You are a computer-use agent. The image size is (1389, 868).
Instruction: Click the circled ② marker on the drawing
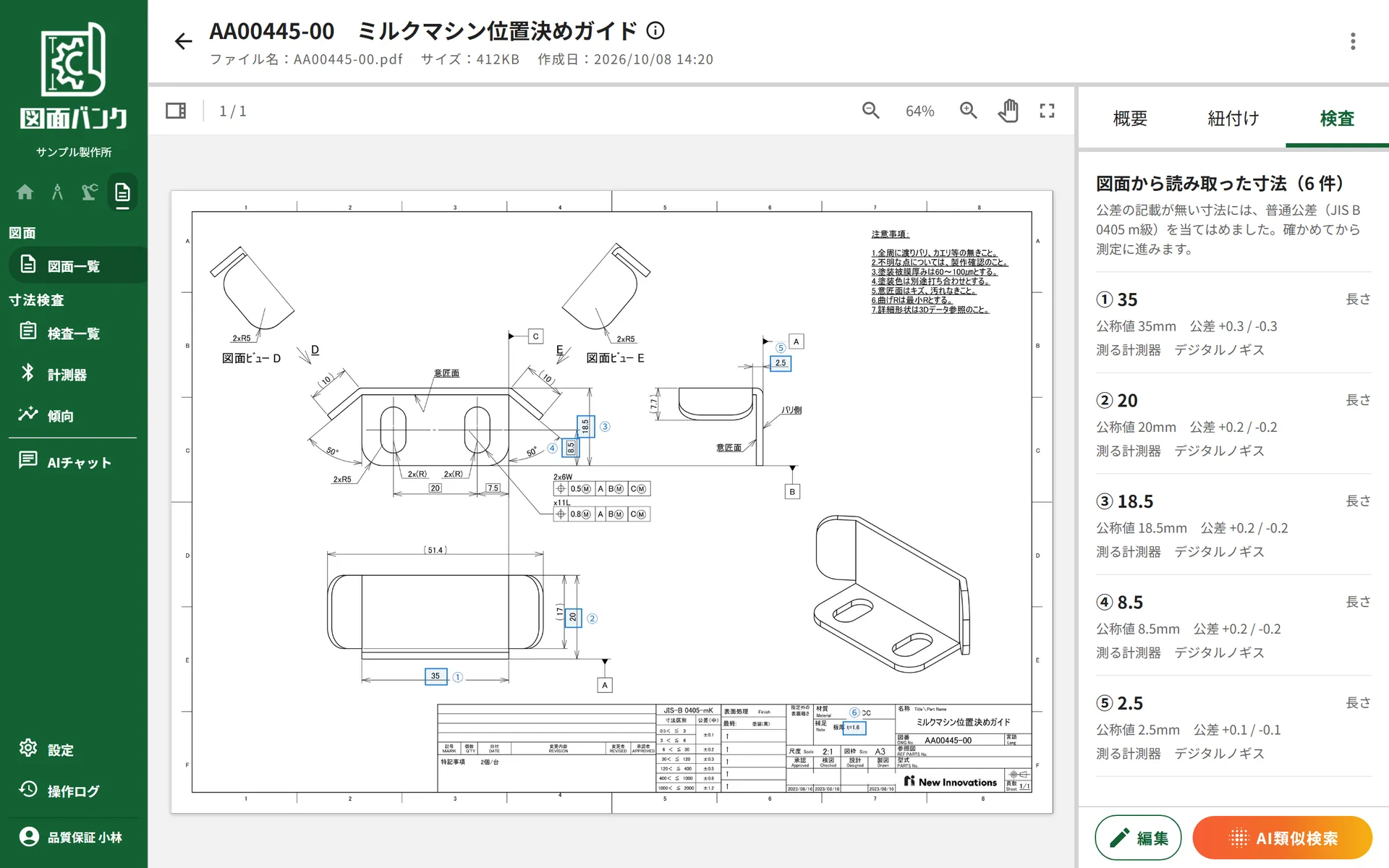(x=592, y=618)
